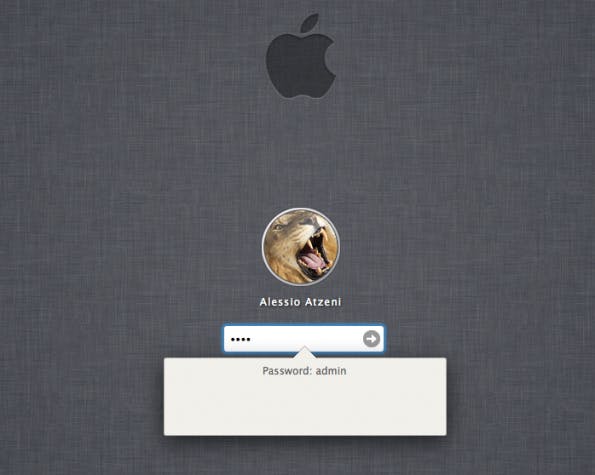Viewport: 595px width, 475px height.
Task: Click the circular border of the avatar
Action: (x=264, y=247)
